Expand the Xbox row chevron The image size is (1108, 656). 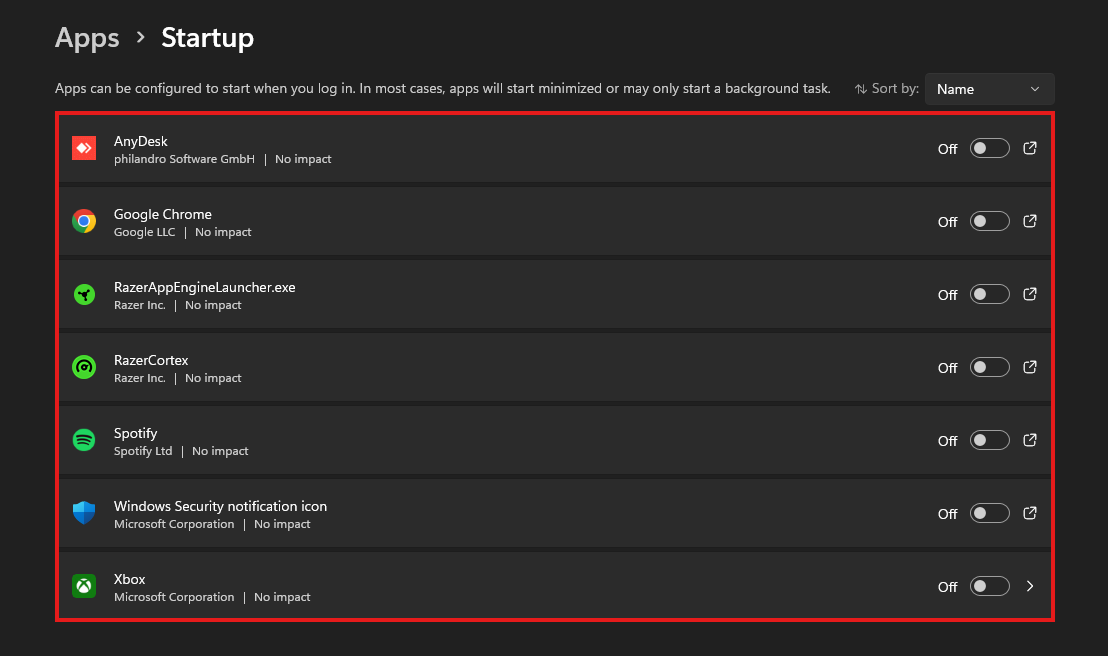pos(1030,586)
